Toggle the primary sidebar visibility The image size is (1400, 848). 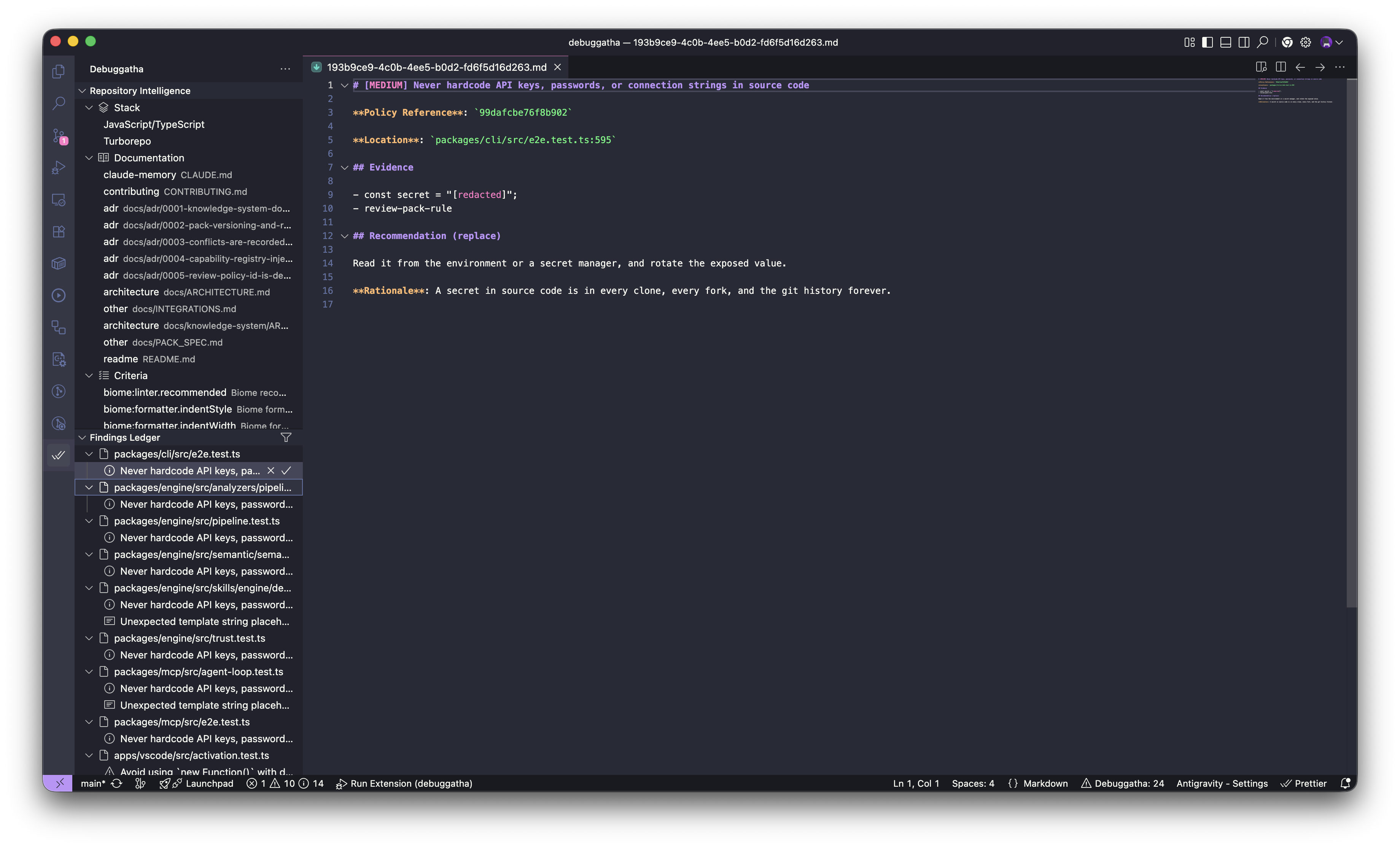pos(1207,42)
